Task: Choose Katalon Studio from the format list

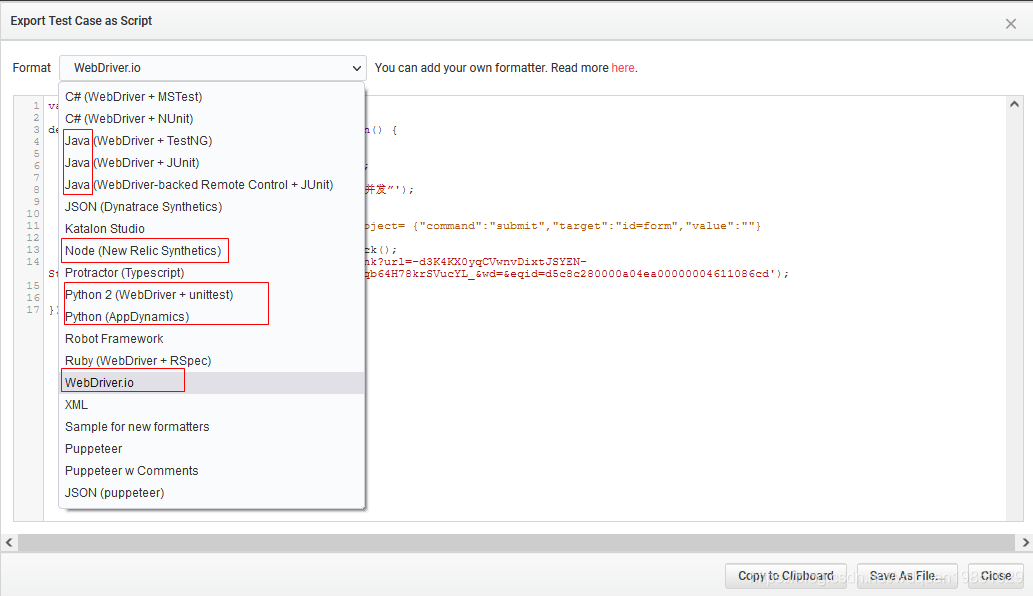Action: [211, 229]
